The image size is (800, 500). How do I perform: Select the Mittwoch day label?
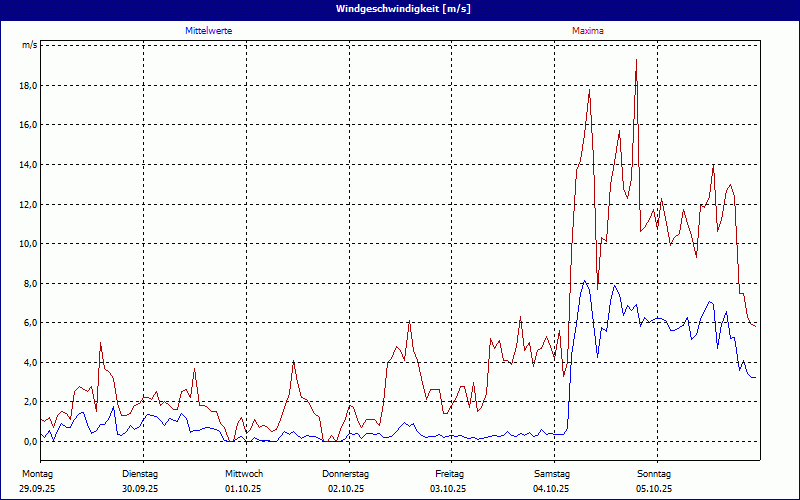[x=244, y=473]
